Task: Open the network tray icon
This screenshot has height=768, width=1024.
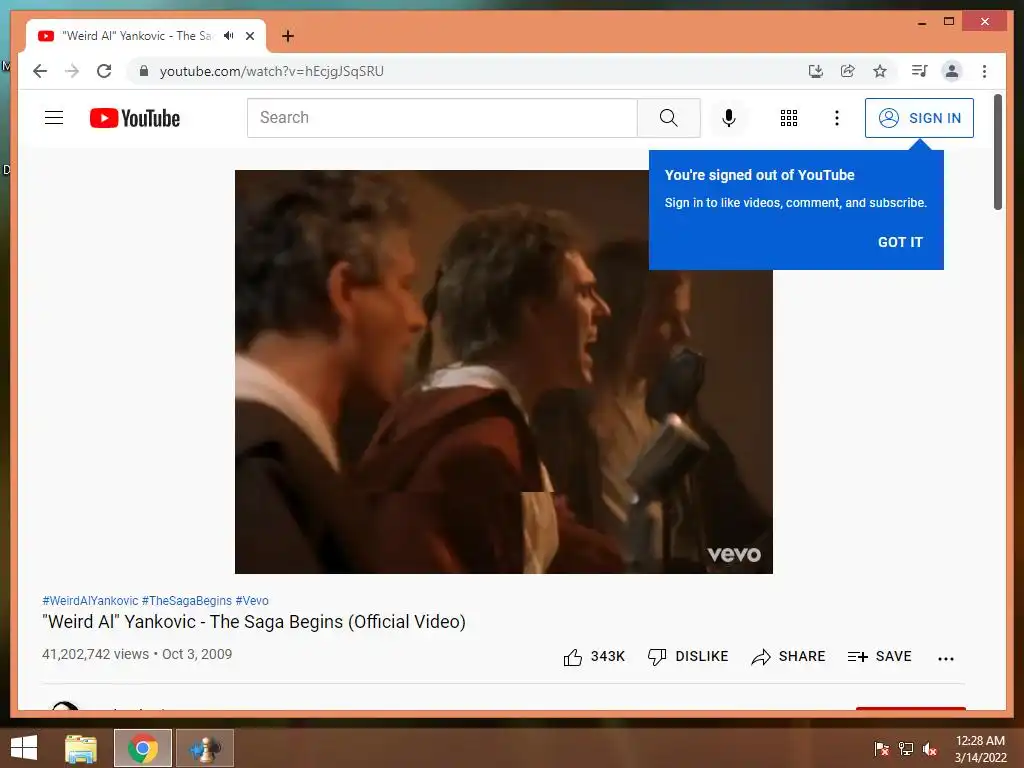Action: click(906, 749)
